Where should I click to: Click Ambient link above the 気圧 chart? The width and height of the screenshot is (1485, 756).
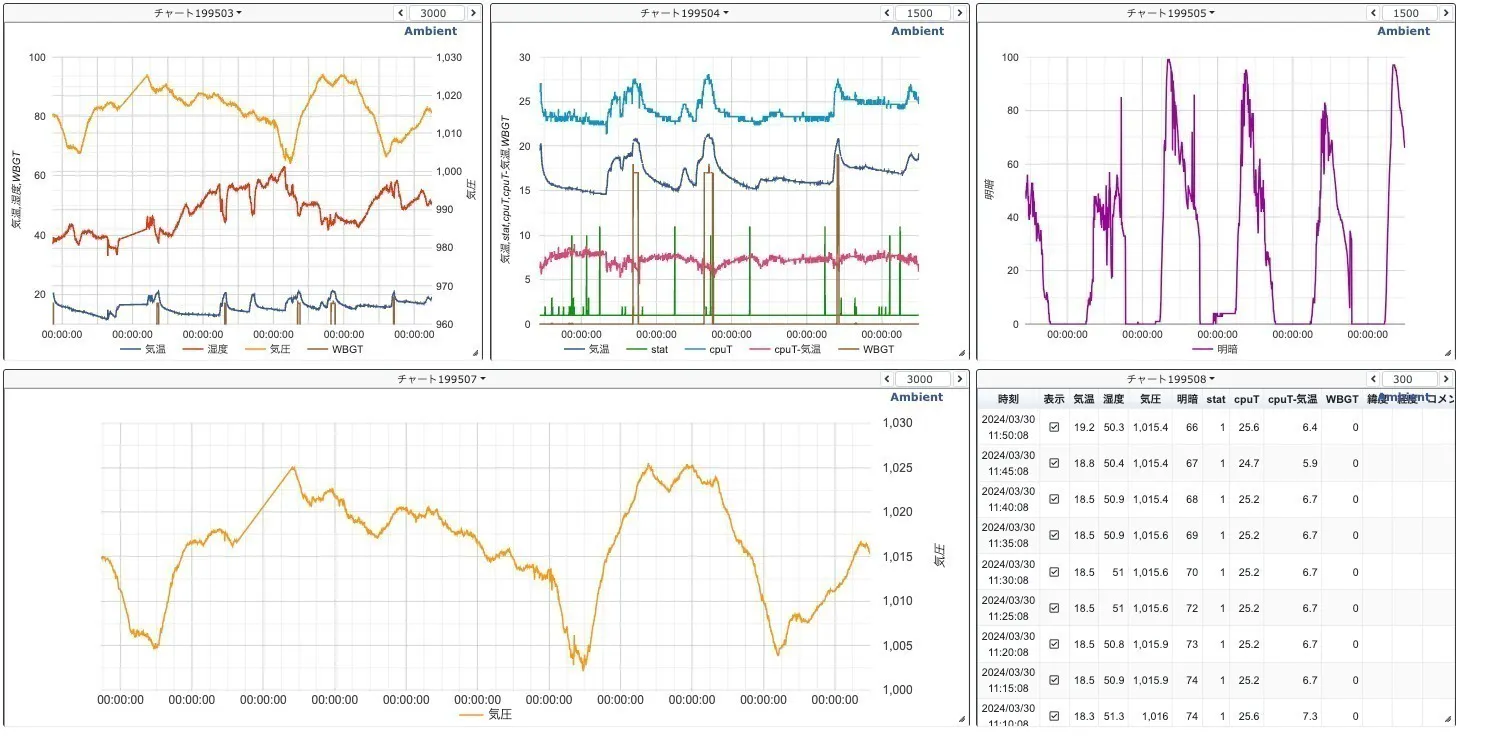pos(916,397)
